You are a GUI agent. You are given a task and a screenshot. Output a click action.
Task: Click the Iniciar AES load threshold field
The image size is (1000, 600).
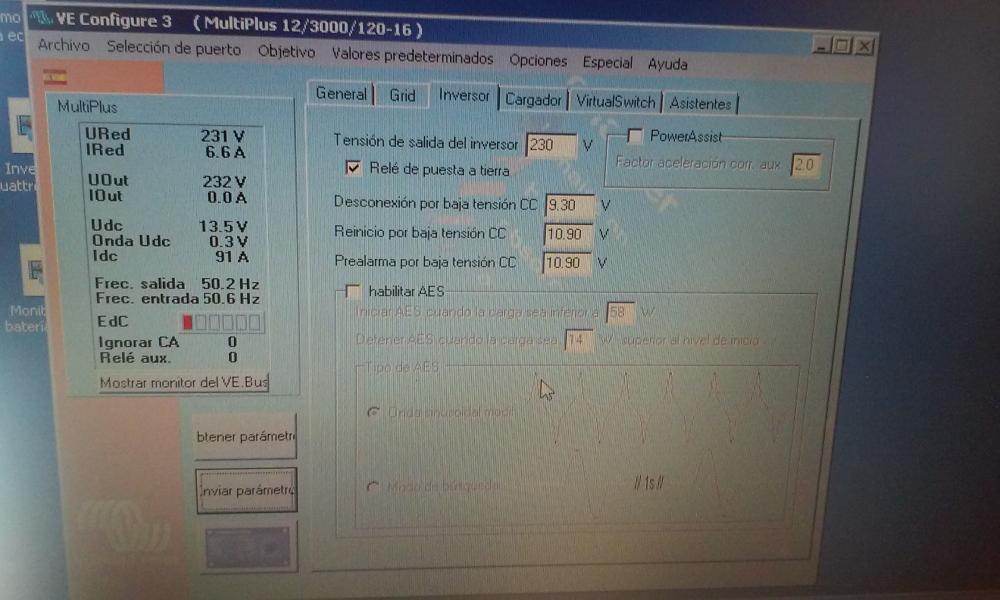[620, 312]
